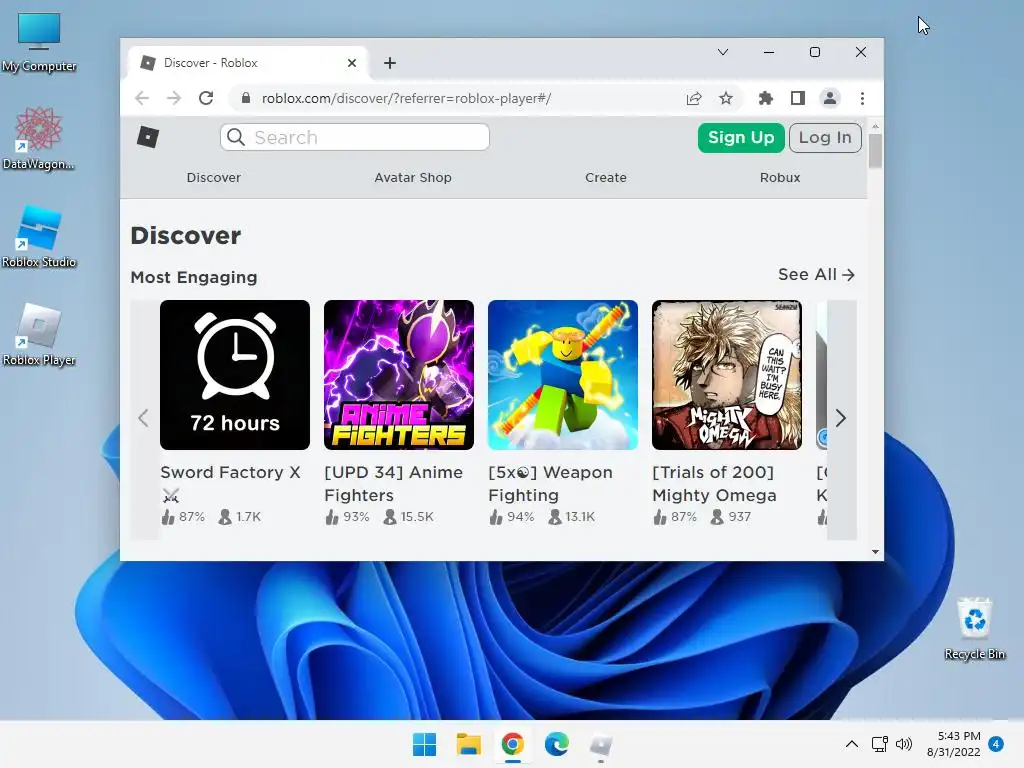Click the Roblox logo icon in the page header

coord(148,137)
